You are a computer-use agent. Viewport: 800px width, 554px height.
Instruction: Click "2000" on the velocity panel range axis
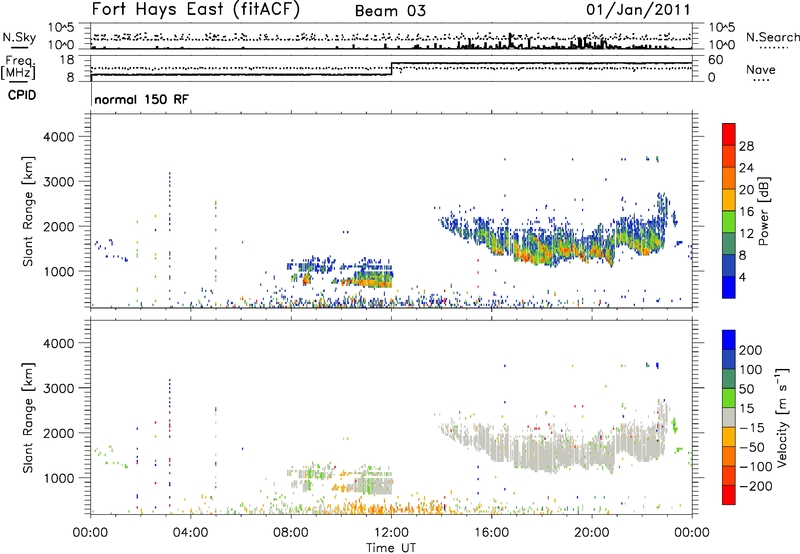pyautogui.click(x=58, y=433)
